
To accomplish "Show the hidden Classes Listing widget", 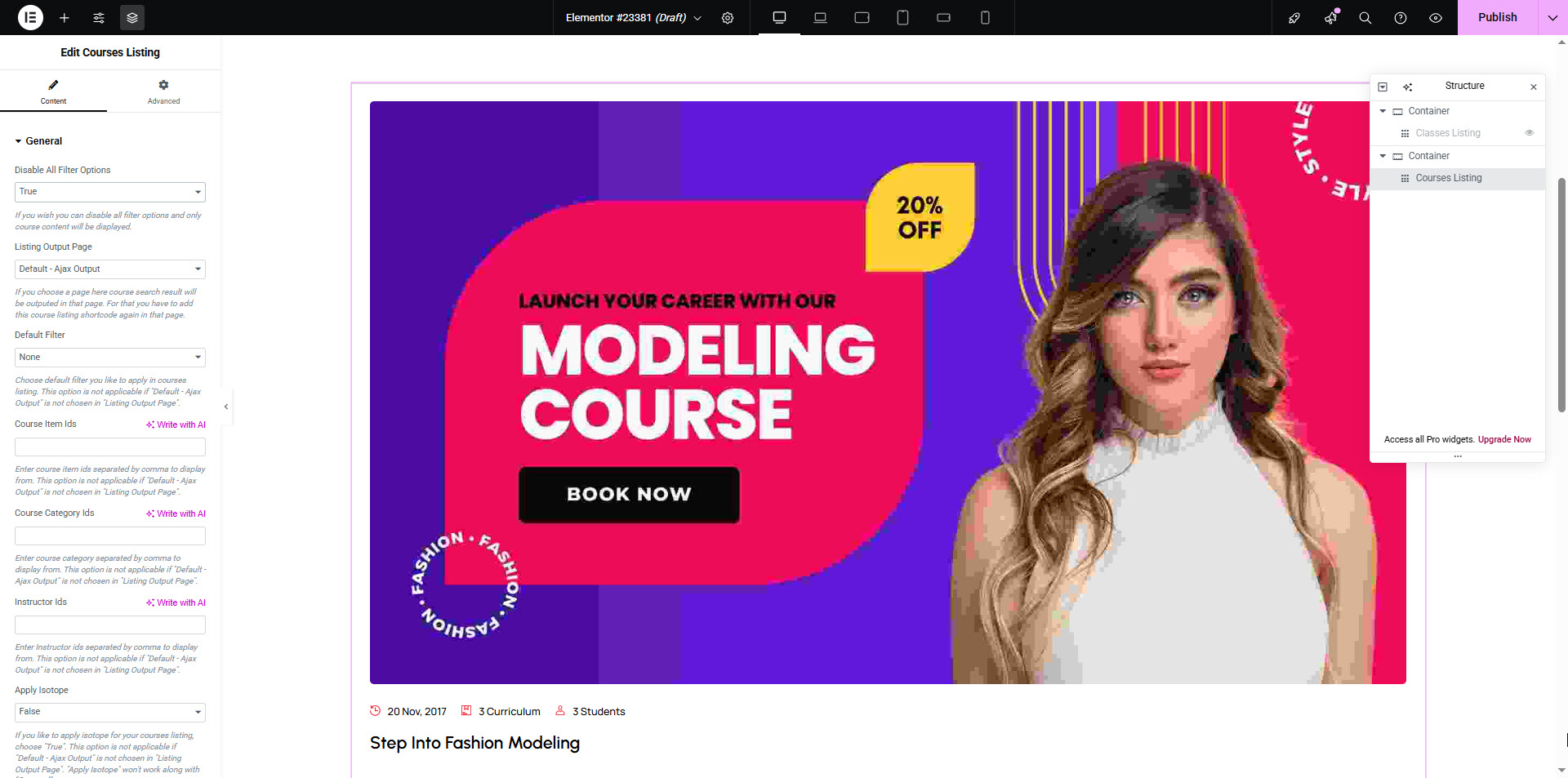I will pos(1530,132).
